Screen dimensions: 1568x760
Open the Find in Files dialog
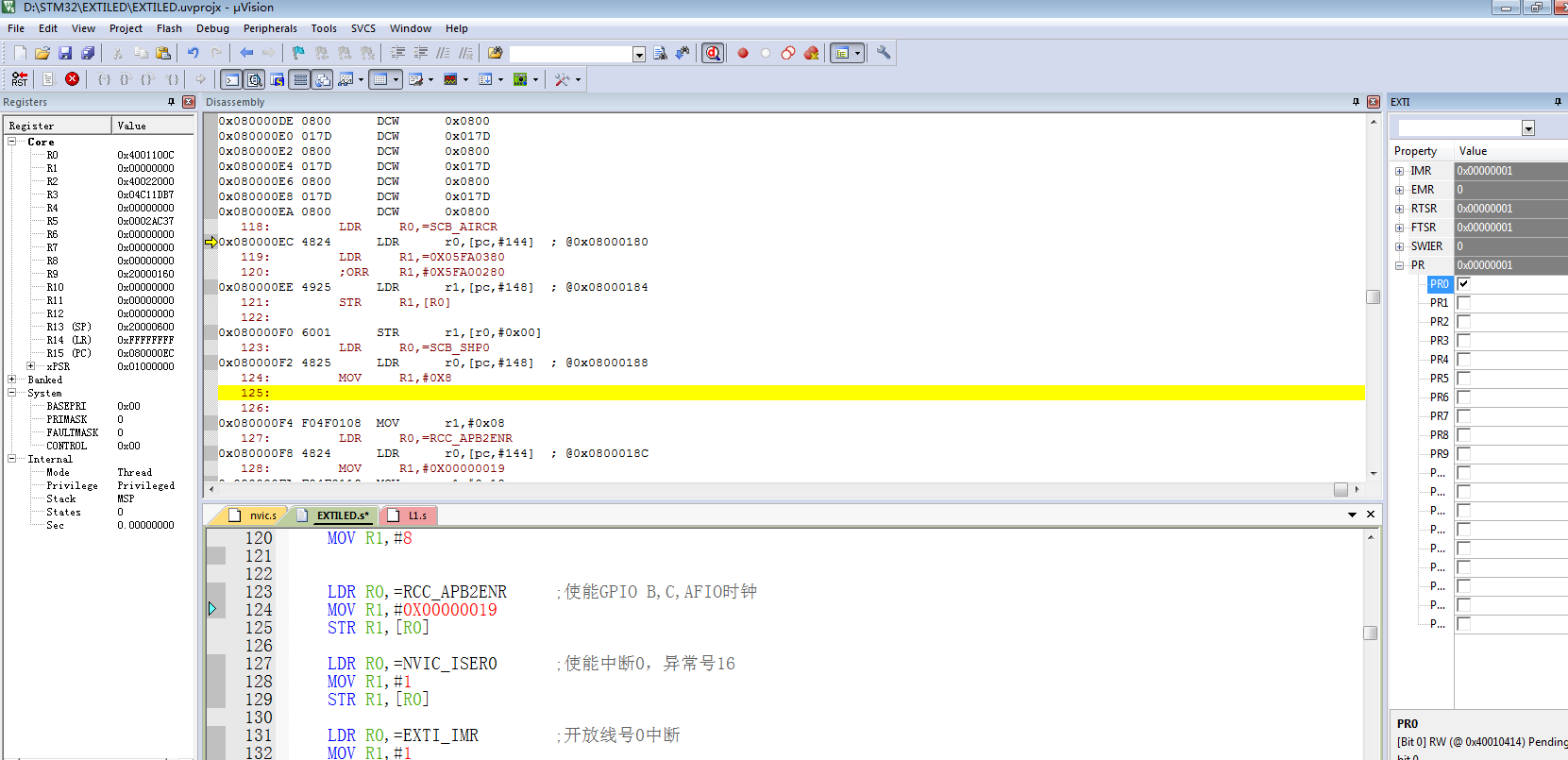point(496,53)
